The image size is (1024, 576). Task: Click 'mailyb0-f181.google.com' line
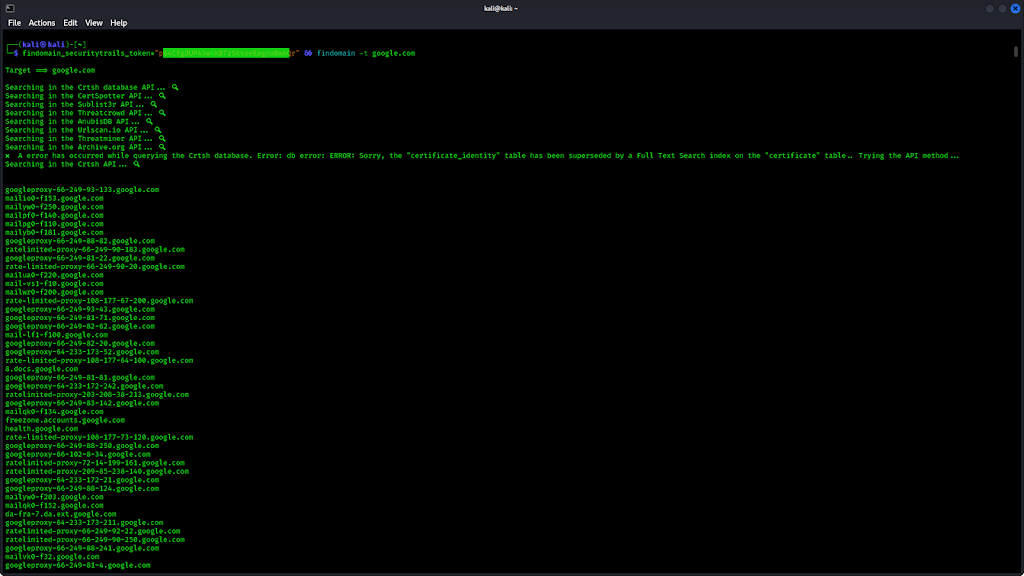pos(54,232)
